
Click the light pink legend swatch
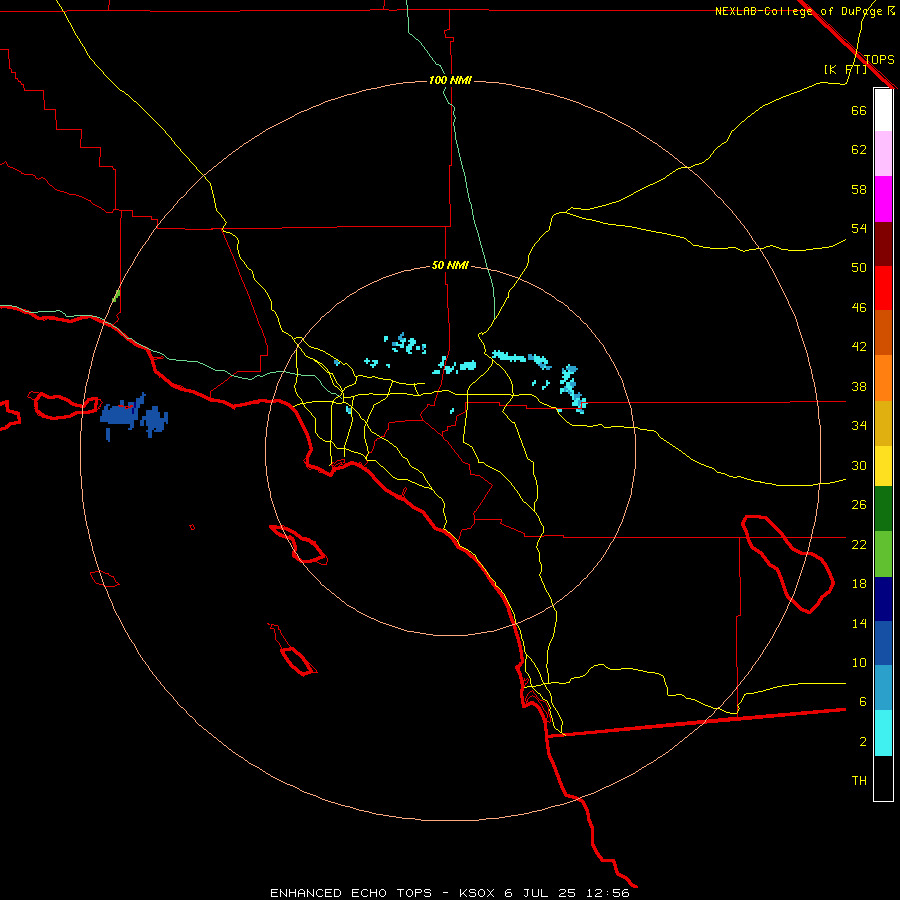coord(883,153)
